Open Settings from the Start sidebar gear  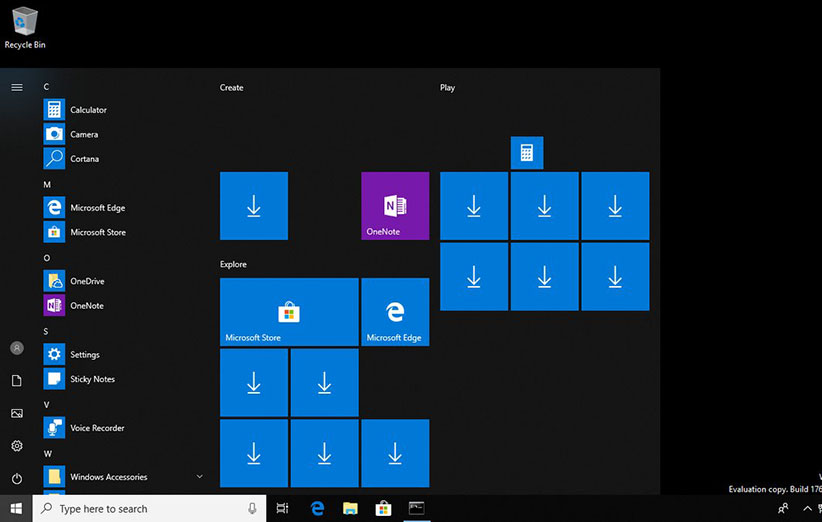[16, 446]
